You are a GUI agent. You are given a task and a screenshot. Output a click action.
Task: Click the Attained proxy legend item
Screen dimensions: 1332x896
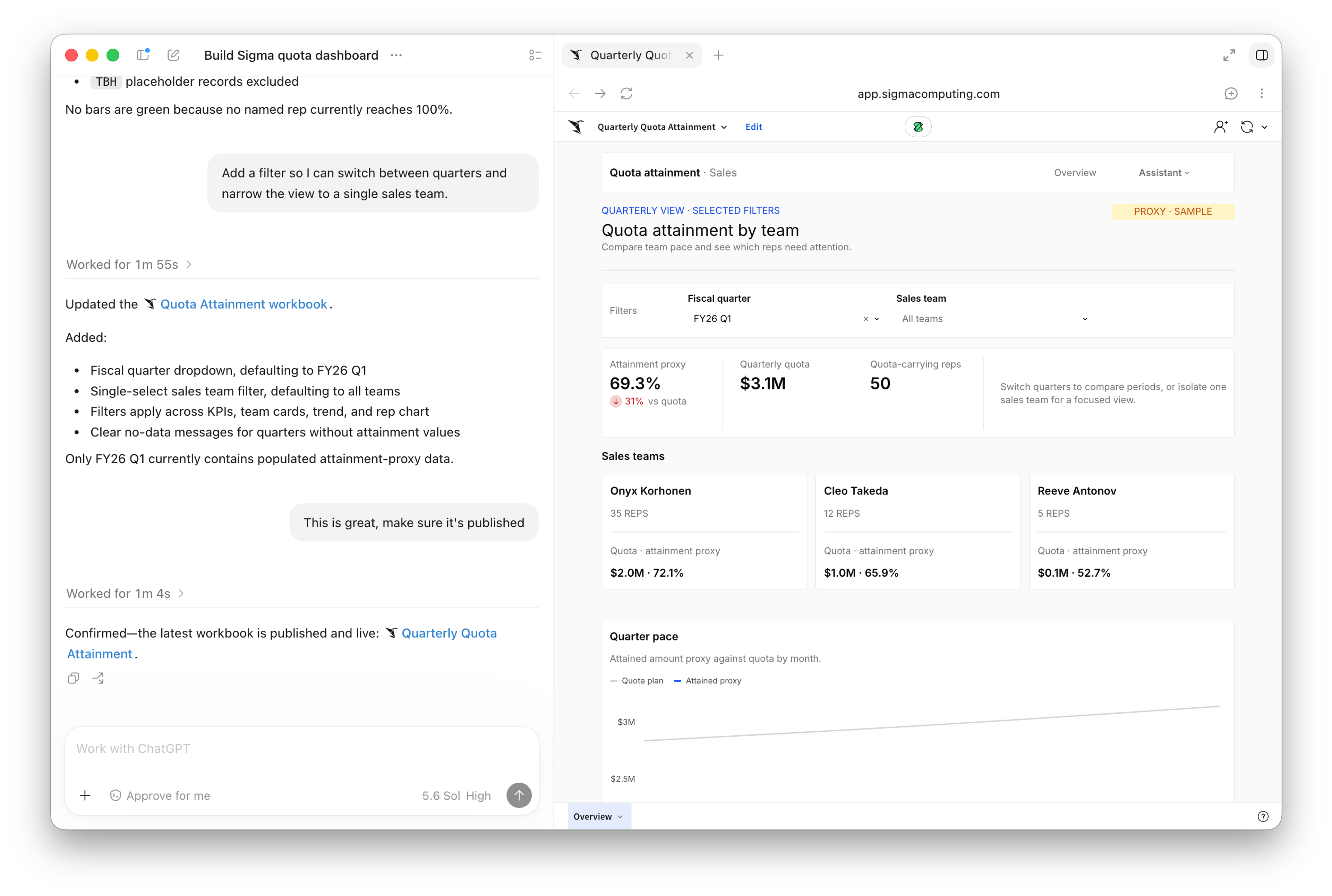(x=708, y=681)
